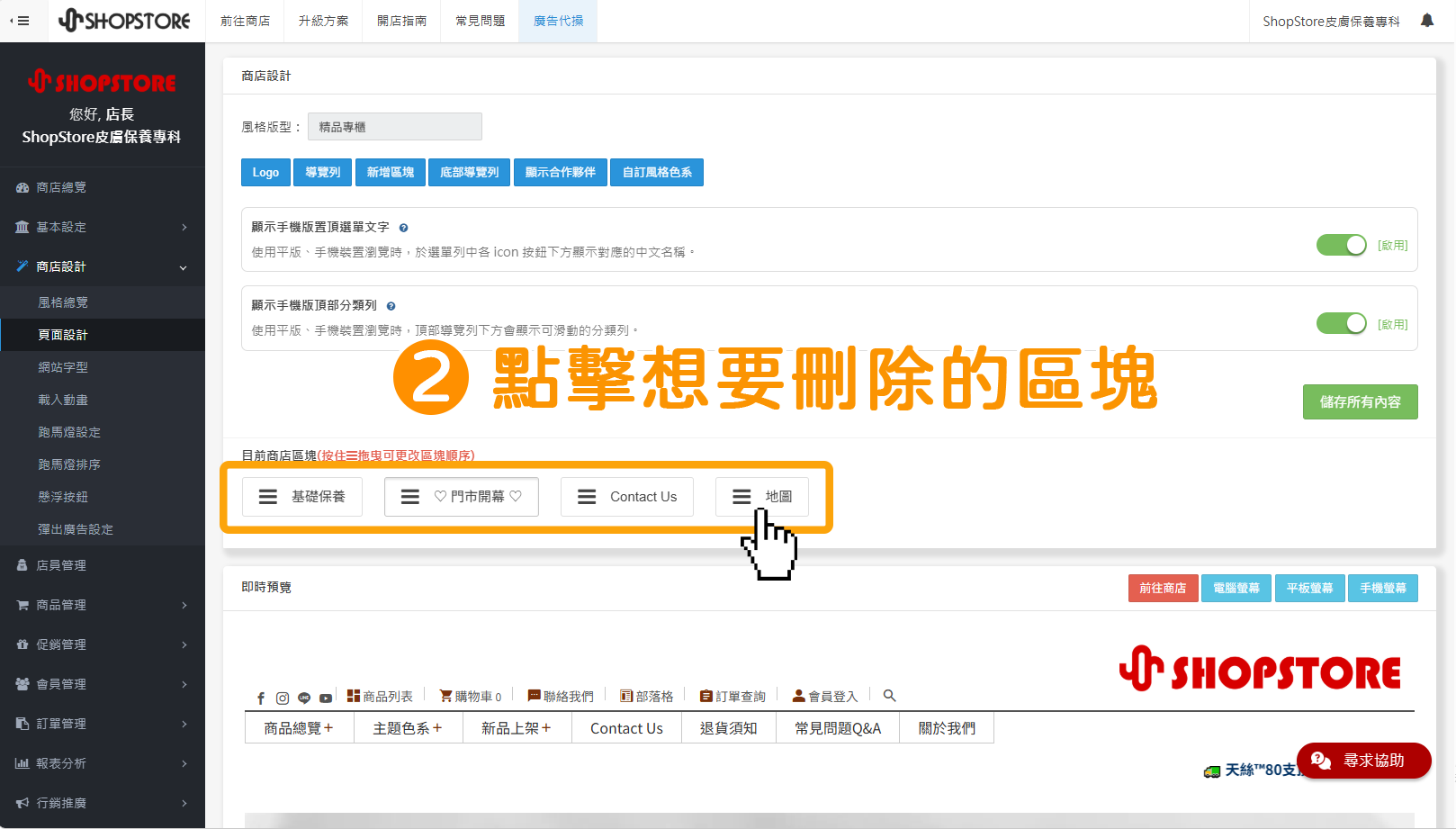Switch preview to 手機螢幕
This screenshot has width=1456, height=829.
(1383, 588)
